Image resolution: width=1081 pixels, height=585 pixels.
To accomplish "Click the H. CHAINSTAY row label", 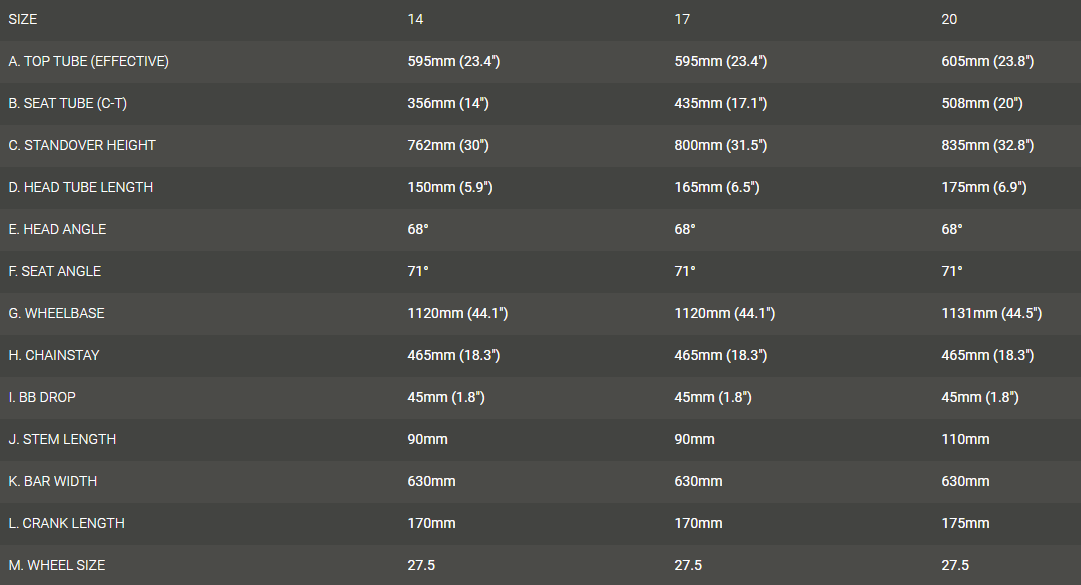I will coord(54,356).
